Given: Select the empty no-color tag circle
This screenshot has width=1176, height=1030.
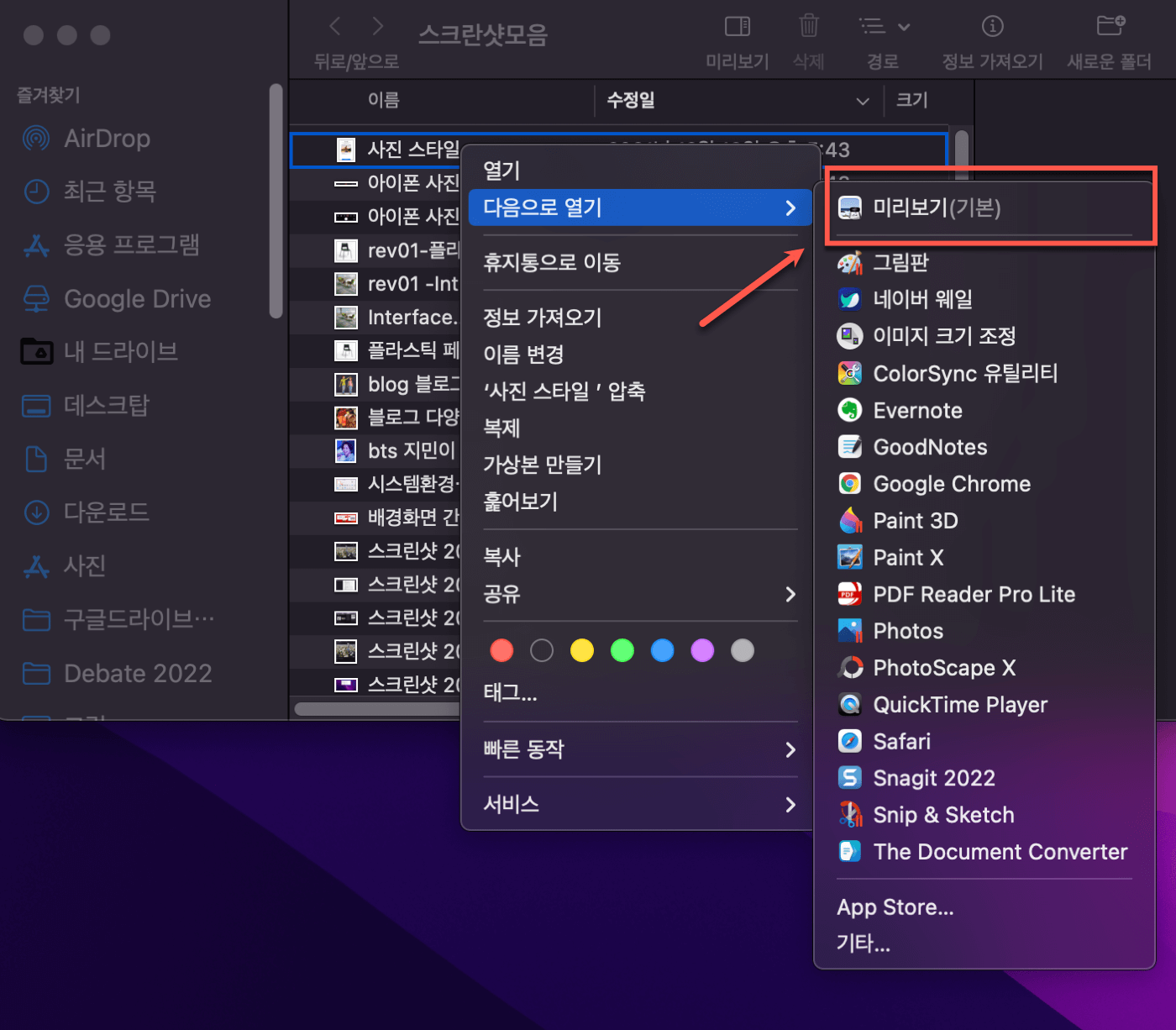Looking at the screenshot, I should (542, 650).
